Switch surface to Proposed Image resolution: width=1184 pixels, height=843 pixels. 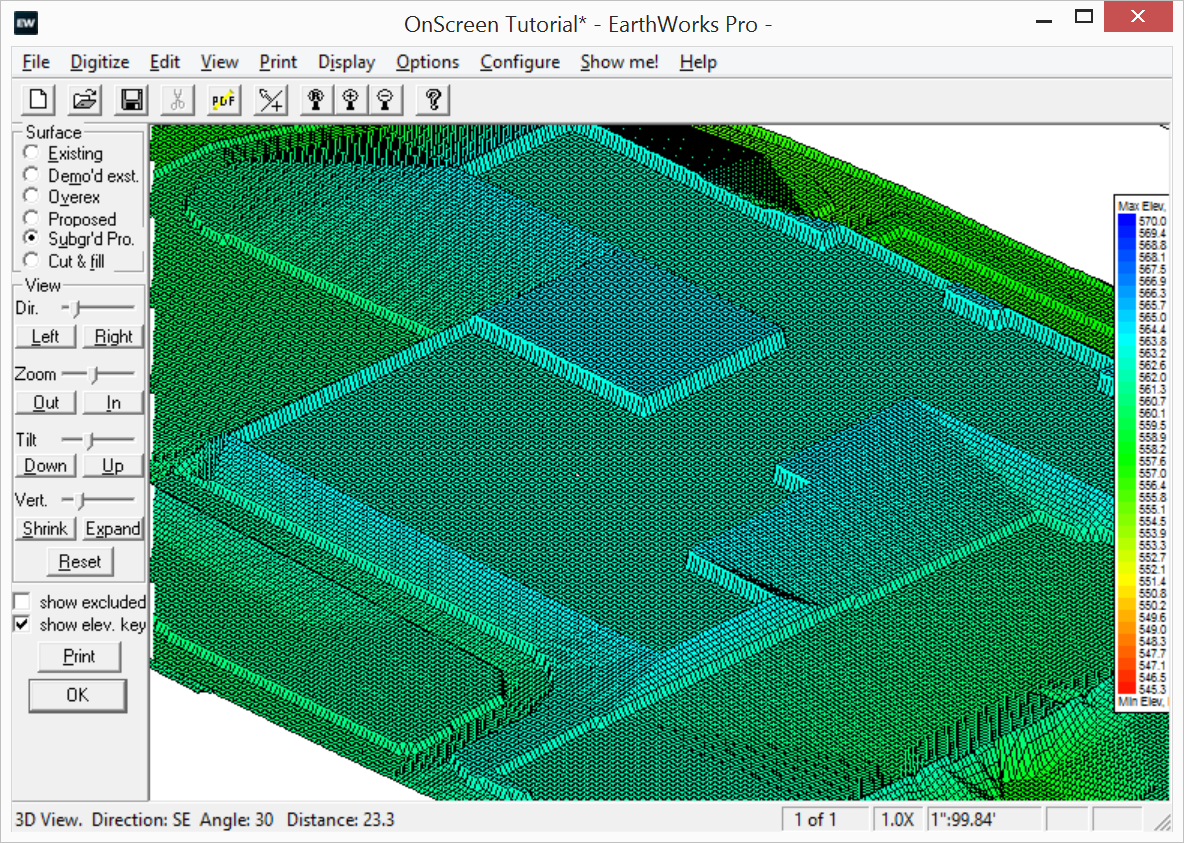pos(31,218)
